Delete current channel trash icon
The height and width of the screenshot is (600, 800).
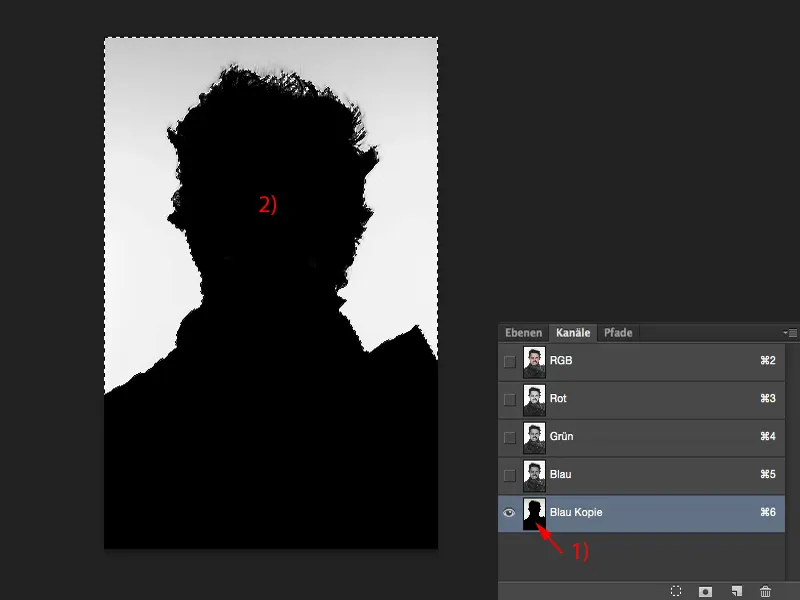pyautogui.click(x=765, y=591)
